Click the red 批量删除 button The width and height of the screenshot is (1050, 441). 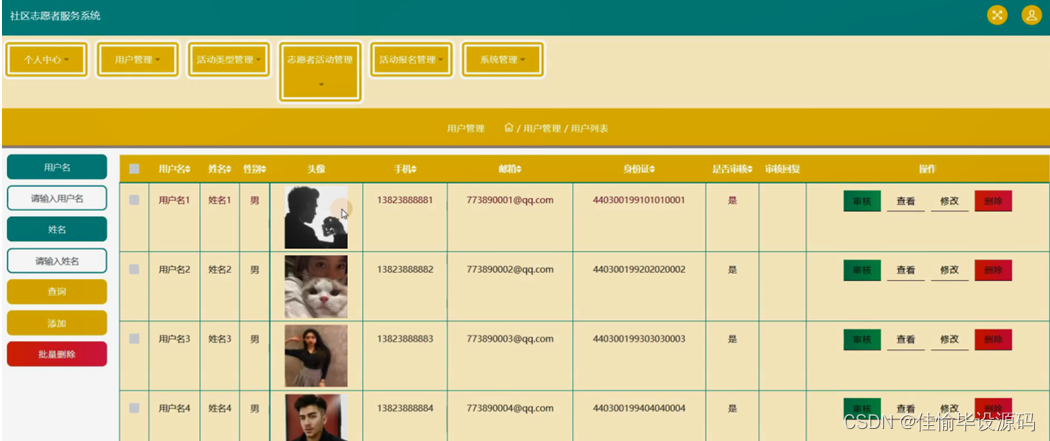57,354
